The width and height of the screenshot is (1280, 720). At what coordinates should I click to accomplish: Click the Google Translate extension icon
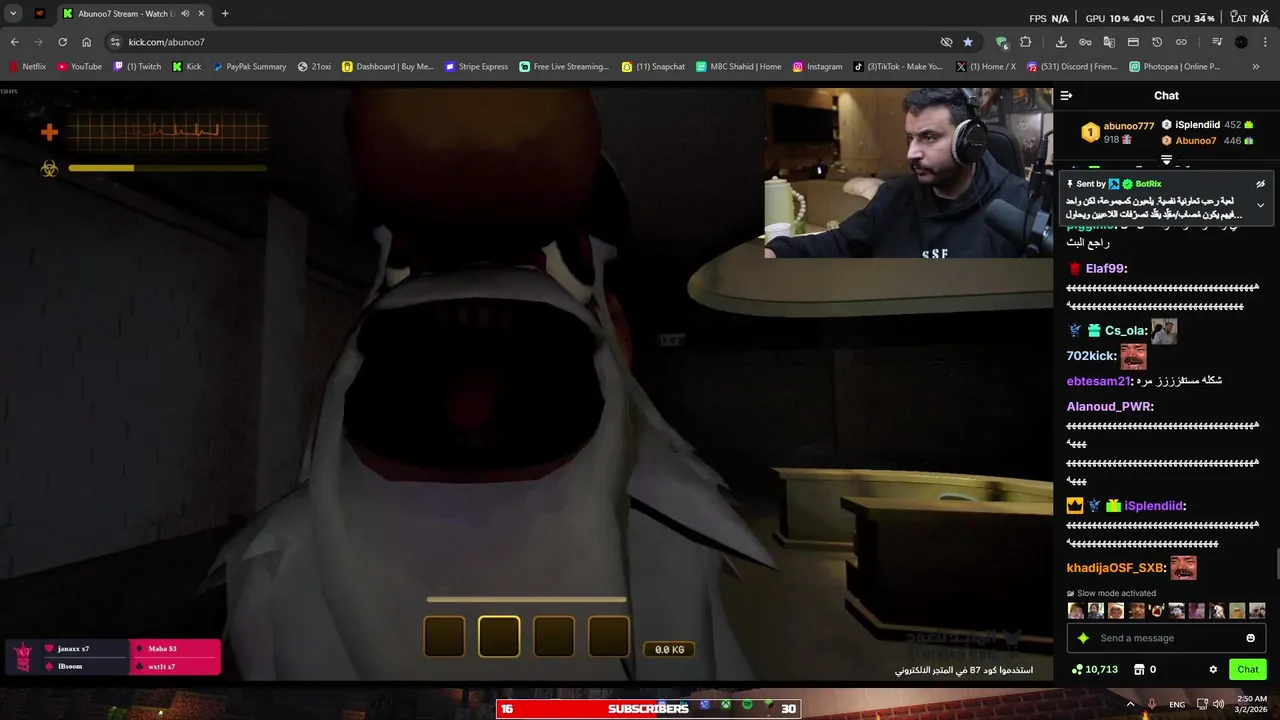pyautogui.click(x=1109, y=42)
